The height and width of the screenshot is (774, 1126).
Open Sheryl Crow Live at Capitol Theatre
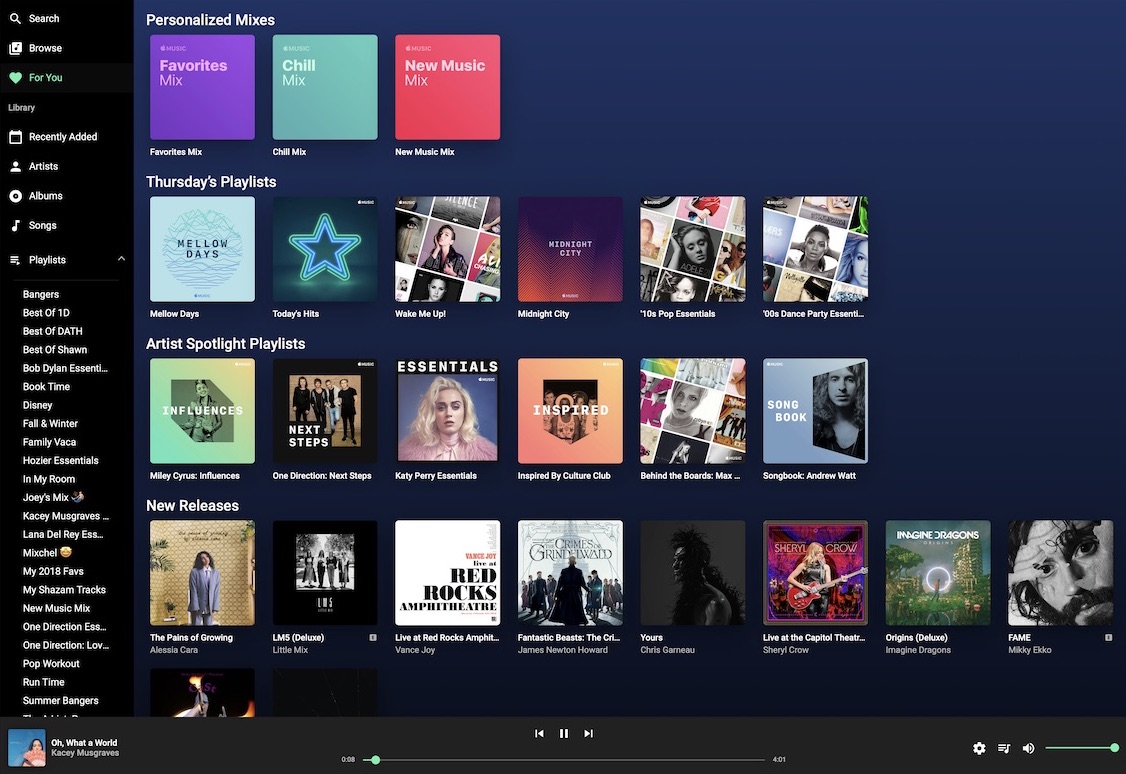click(x=815, y=573)
